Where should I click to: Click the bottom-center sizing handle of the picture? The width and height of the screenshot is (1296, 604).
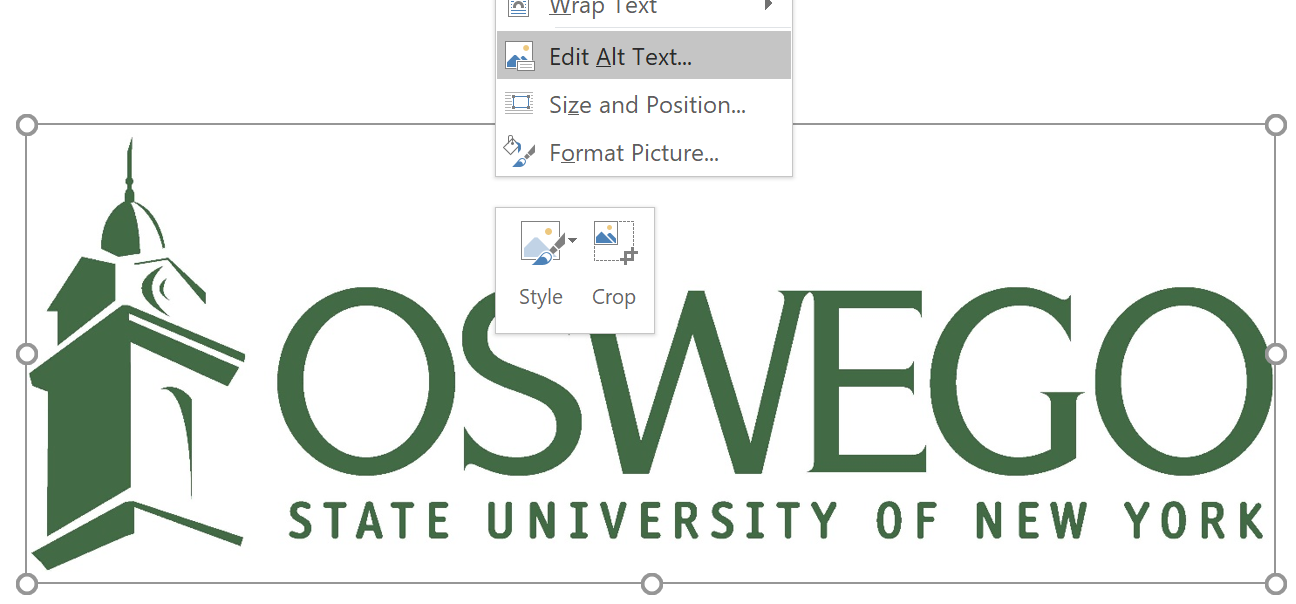651,583
